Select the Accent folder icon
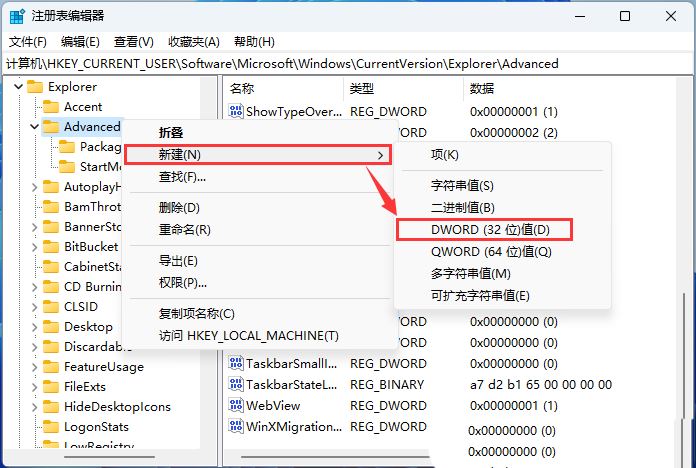This screenshot has height=468, width=696. click(x=51, y=107)
